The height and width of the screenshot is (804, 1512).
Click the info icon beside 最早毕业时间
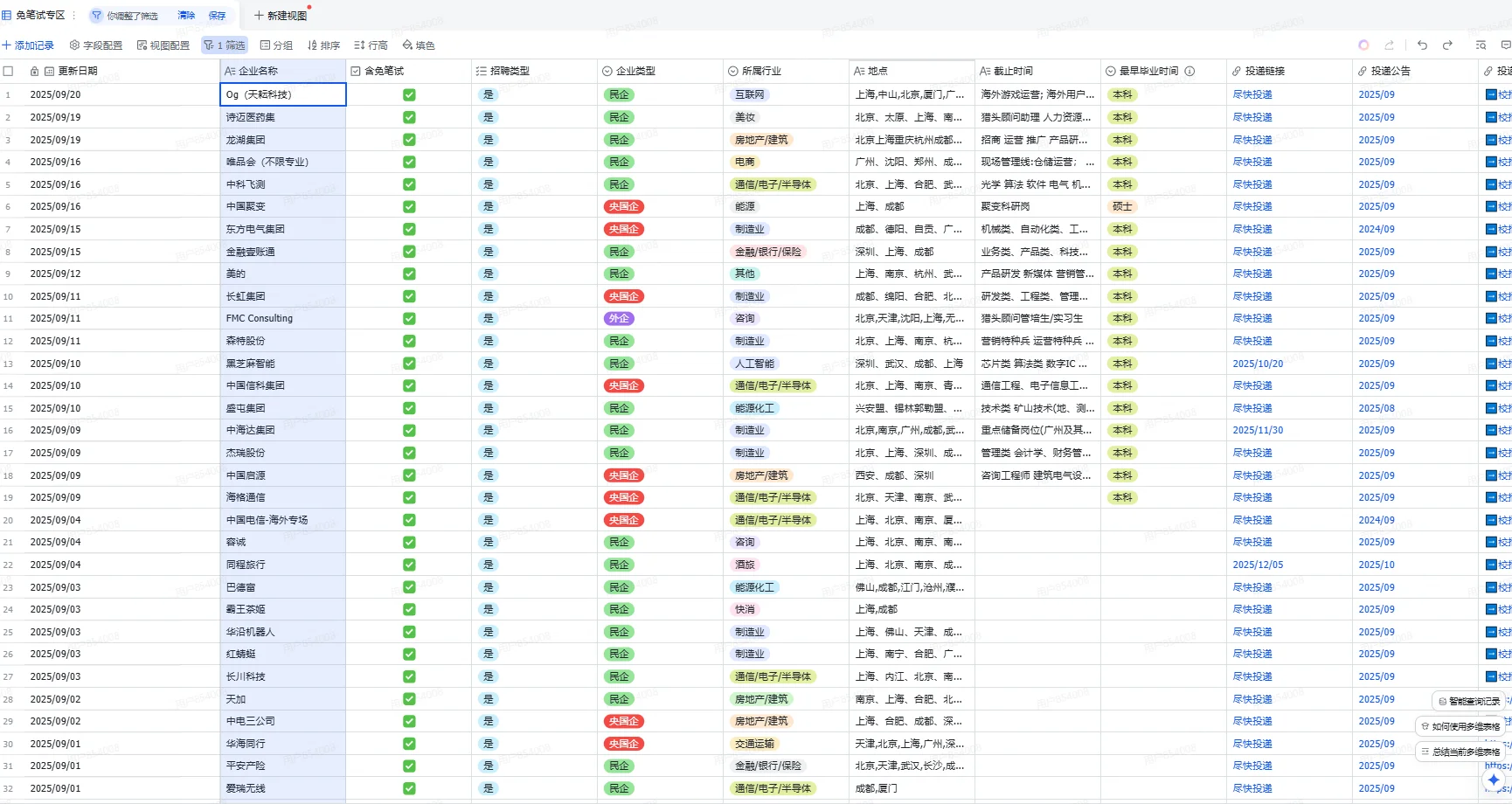tap(1189, 72)
